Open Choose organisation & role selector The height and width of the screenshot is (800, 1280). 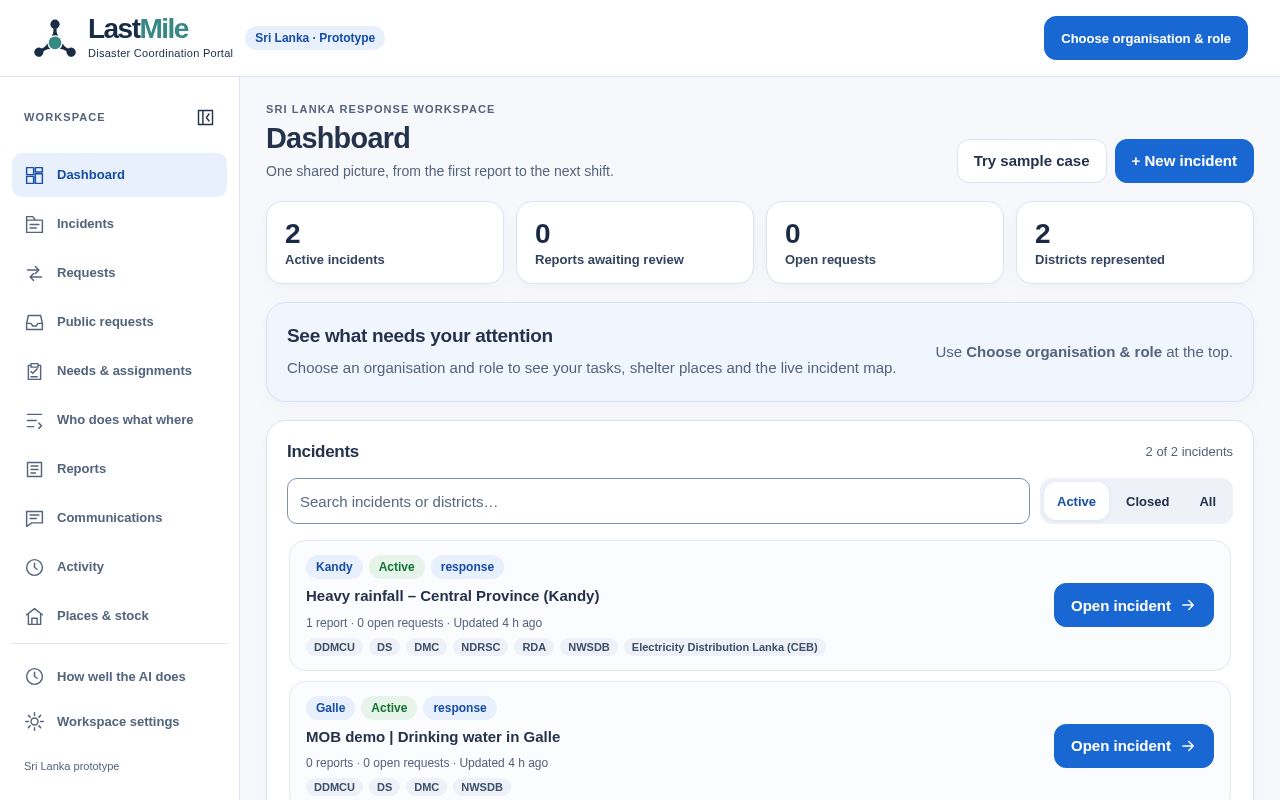tap(1146, 38)
